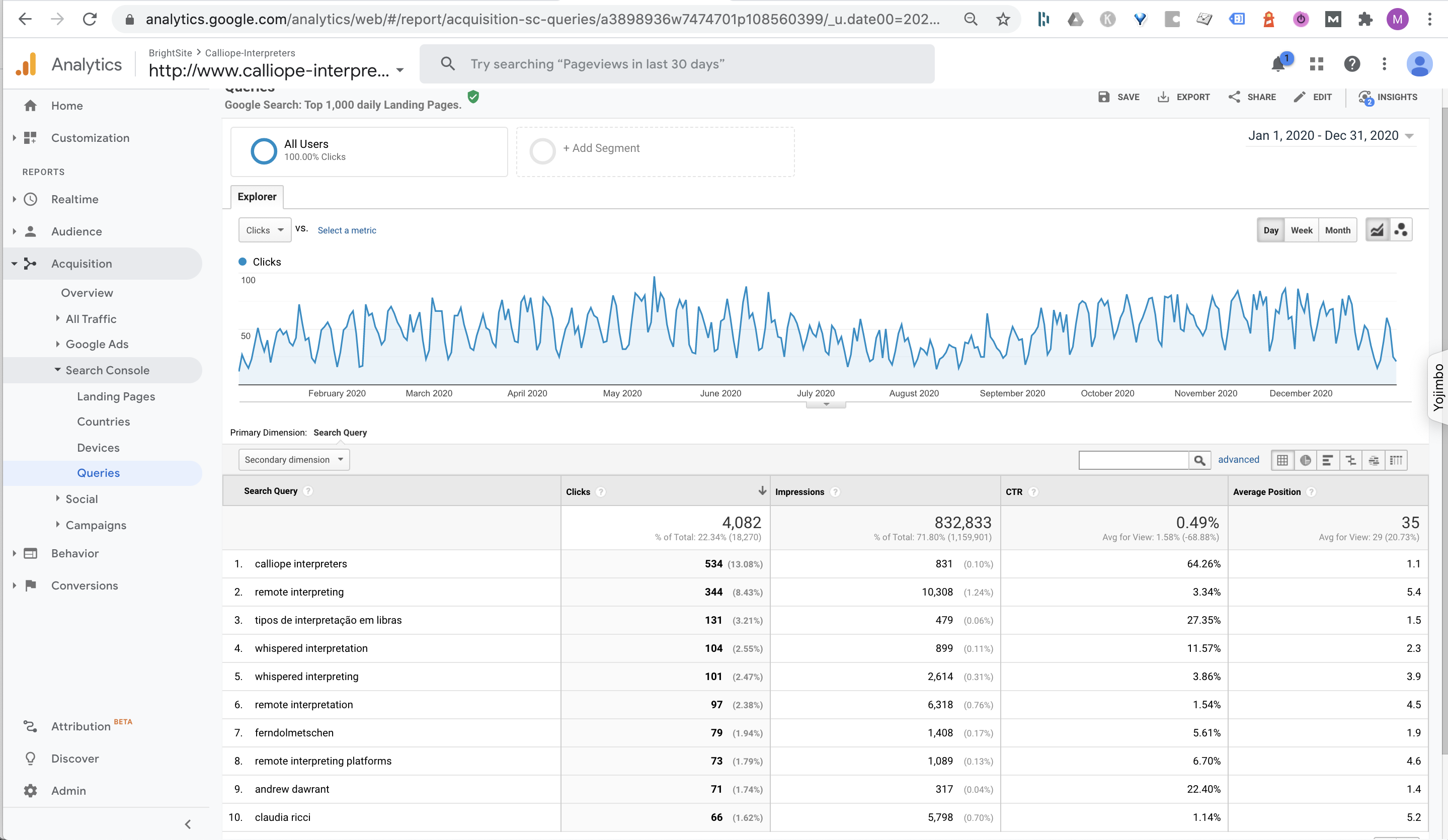
Task: Open the Clicks metric dropdown
Action: [264, 230]
